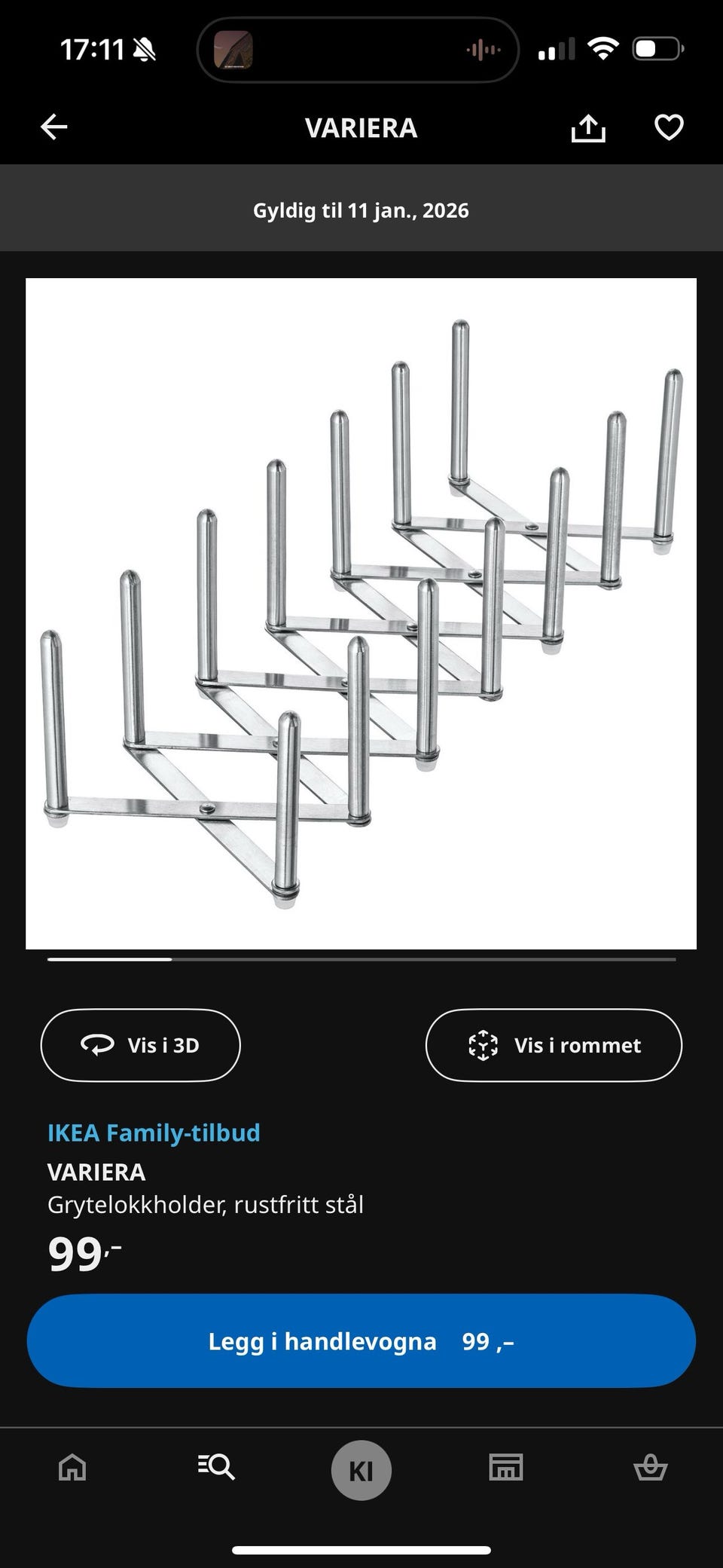Tap the VARIERA product image

click(361, 613)
